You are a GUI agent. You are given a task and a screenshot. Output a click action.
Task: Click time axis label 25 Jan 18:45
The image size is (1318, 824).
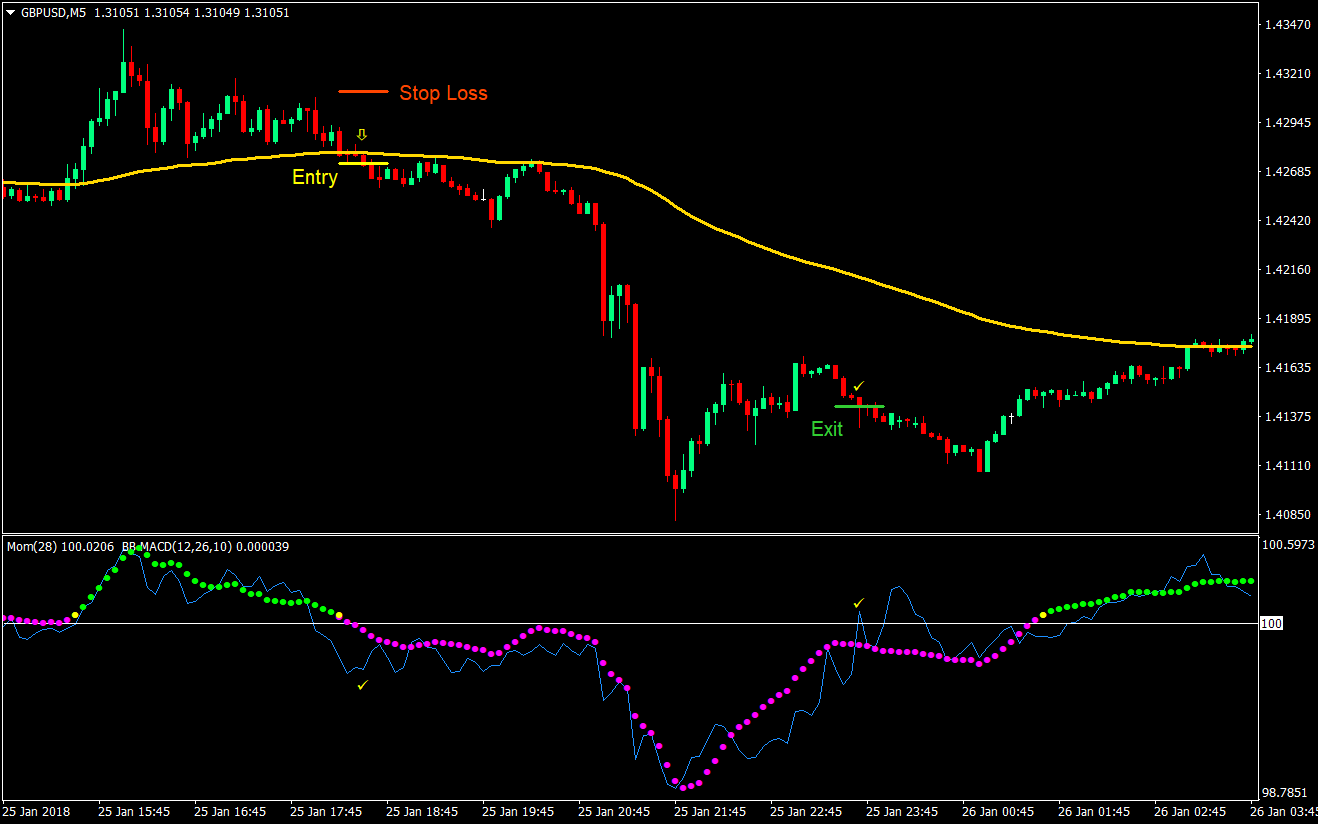coord(422,811)
